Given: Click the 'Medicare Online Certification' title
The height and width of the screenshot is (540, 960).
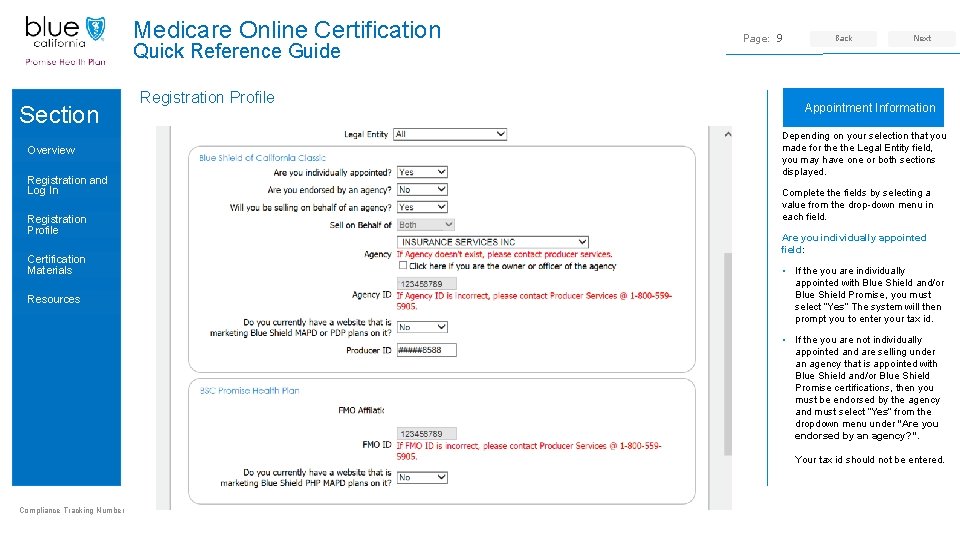Looking at the screenshot, I should [x=287, y=29].
